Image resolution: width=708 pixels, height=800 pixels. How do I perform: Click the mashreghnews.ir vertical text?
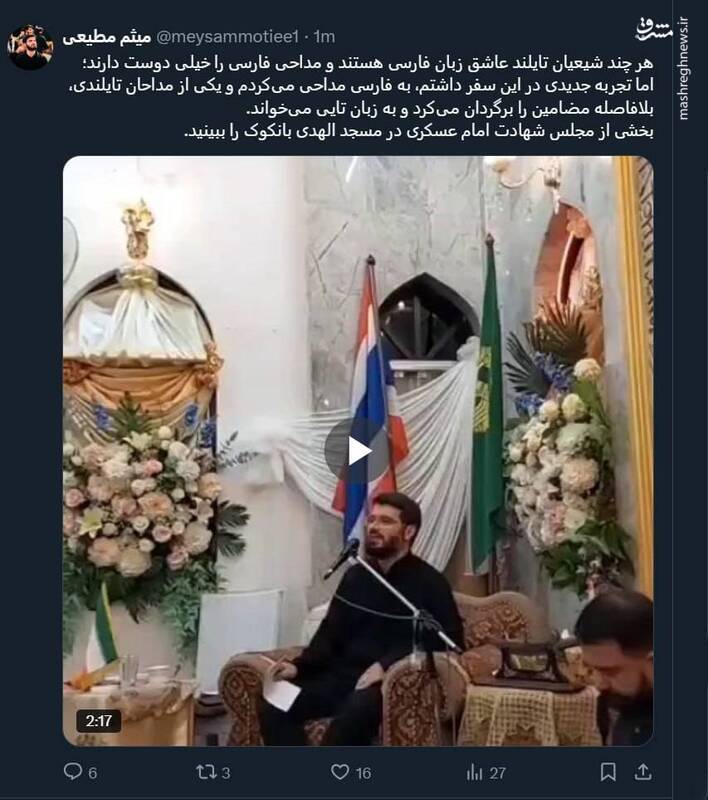(684, 68)
